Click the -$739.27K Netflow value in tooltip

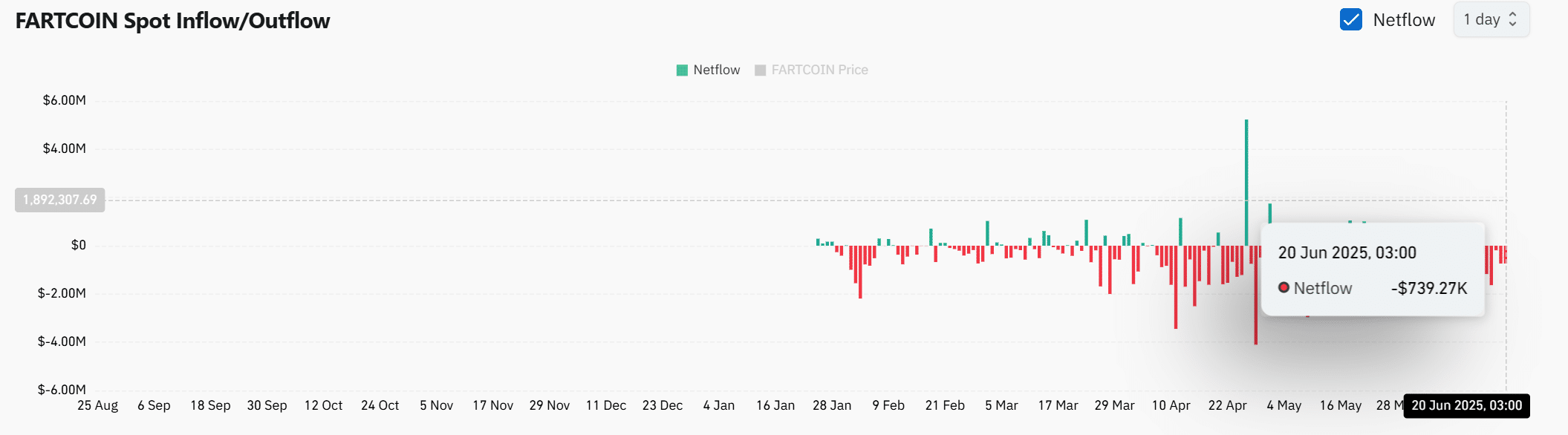point(1429,287)
